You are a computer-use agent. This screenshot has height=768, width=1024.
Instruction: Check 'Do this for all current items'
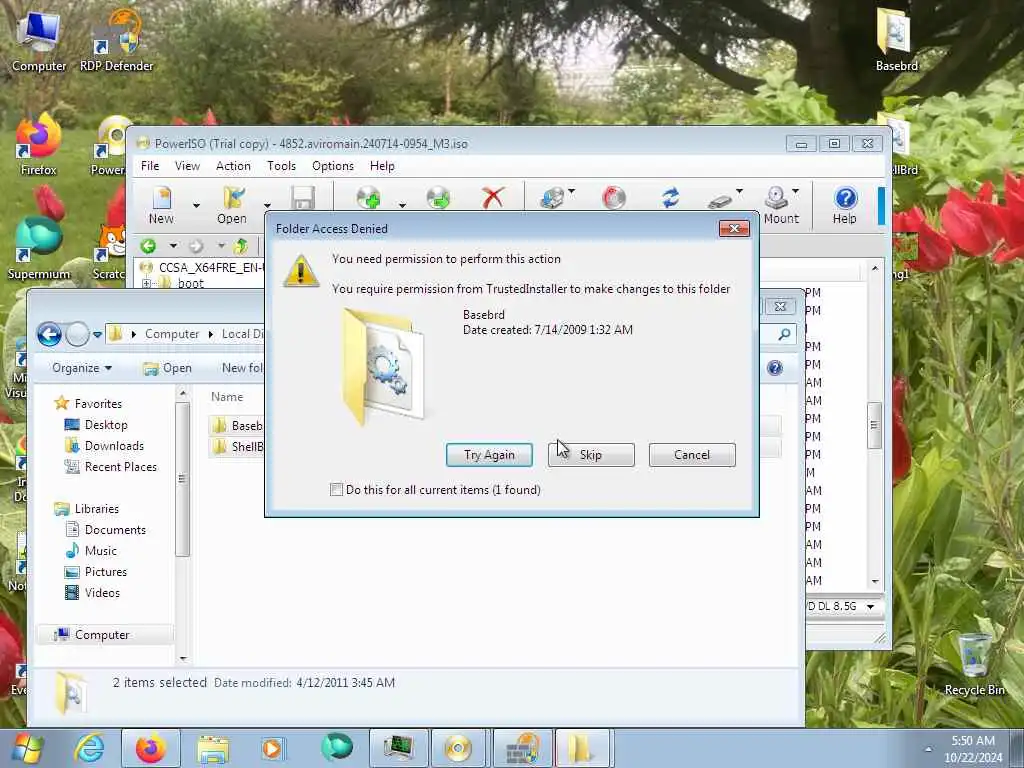coord(336,490)
